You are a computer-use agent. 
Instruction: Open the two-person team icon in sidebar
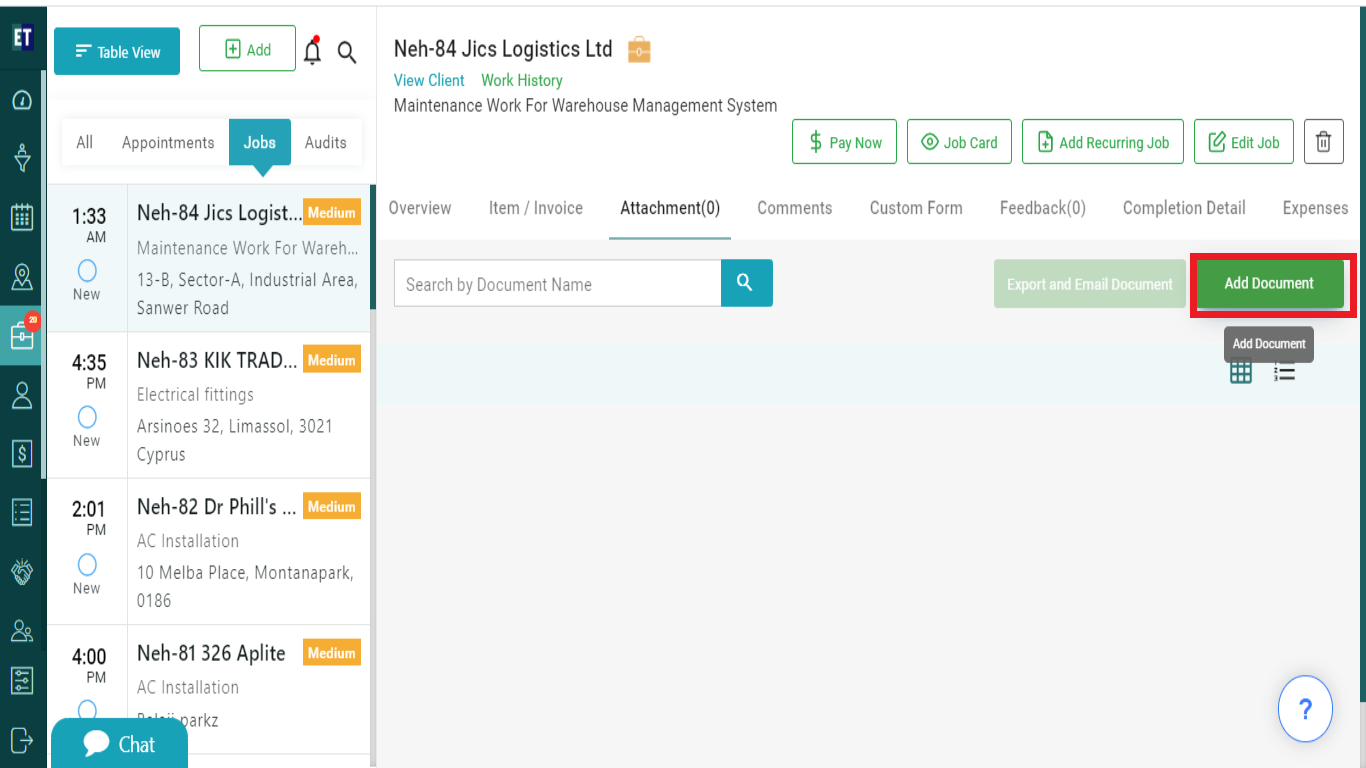coord(22,630)
